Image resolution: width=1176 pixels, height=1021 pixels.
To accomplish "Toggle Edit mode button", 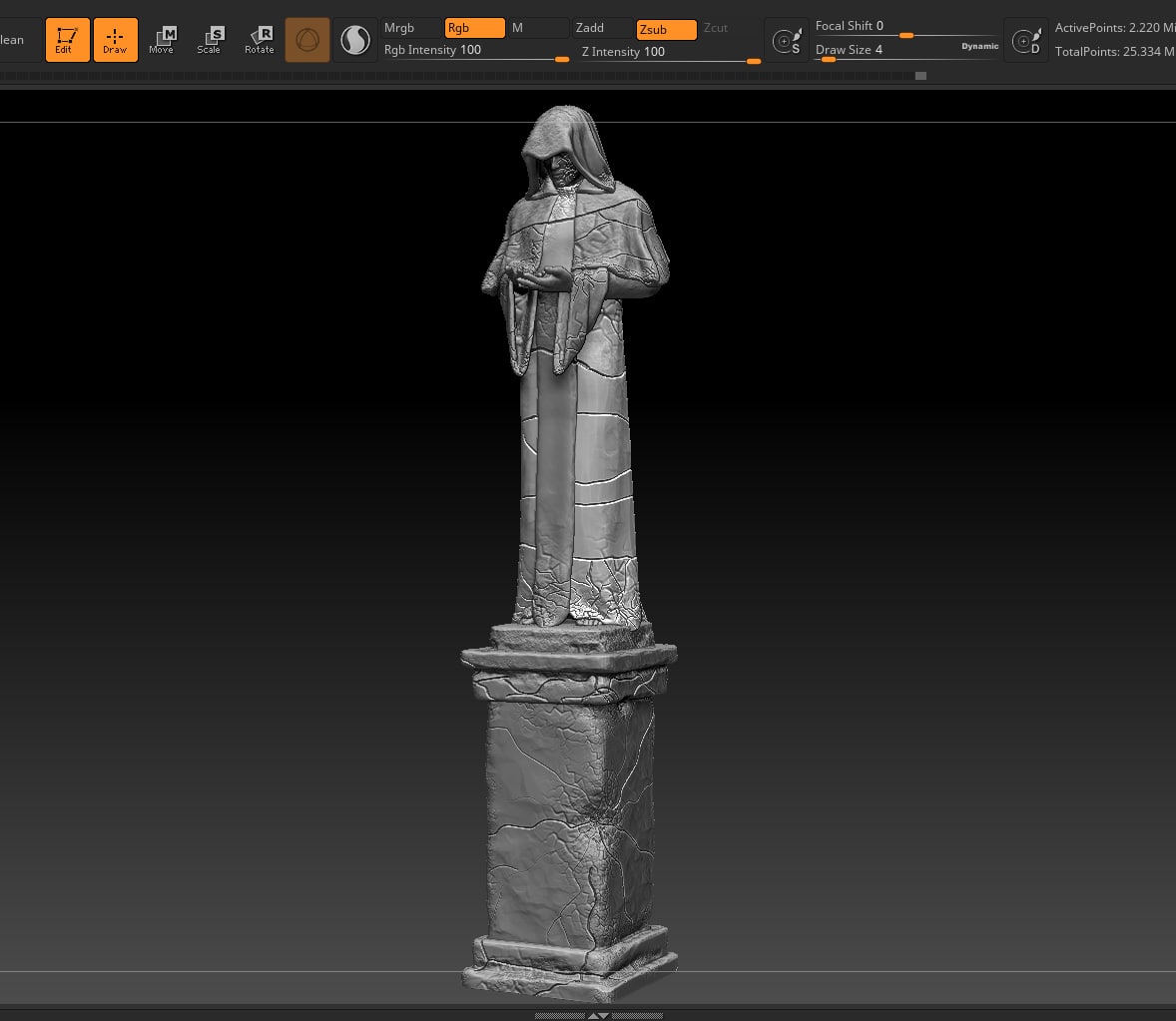I will coord(67,40).
